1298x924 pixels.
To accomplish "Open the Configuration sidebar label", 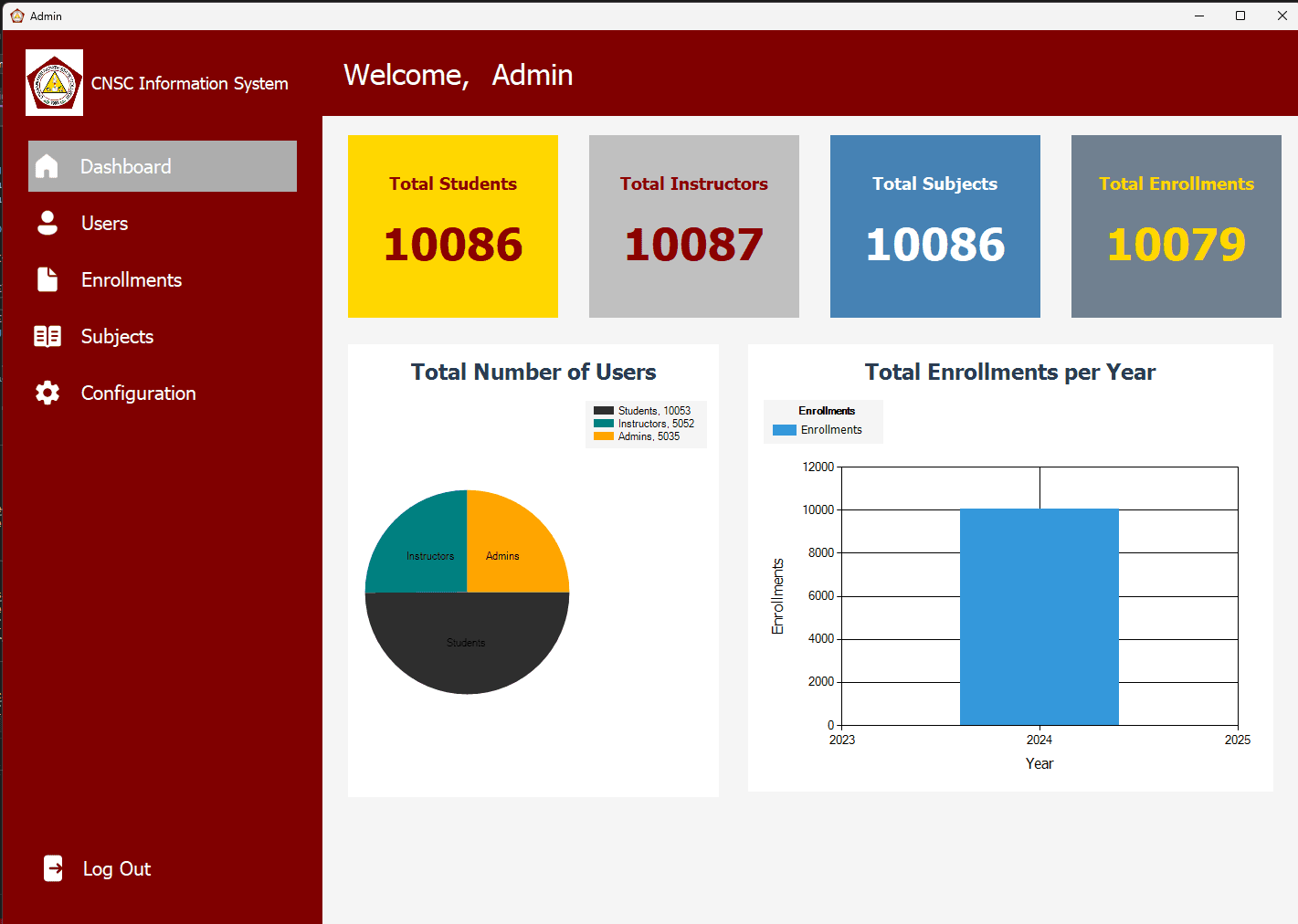I will coord(139,394).
